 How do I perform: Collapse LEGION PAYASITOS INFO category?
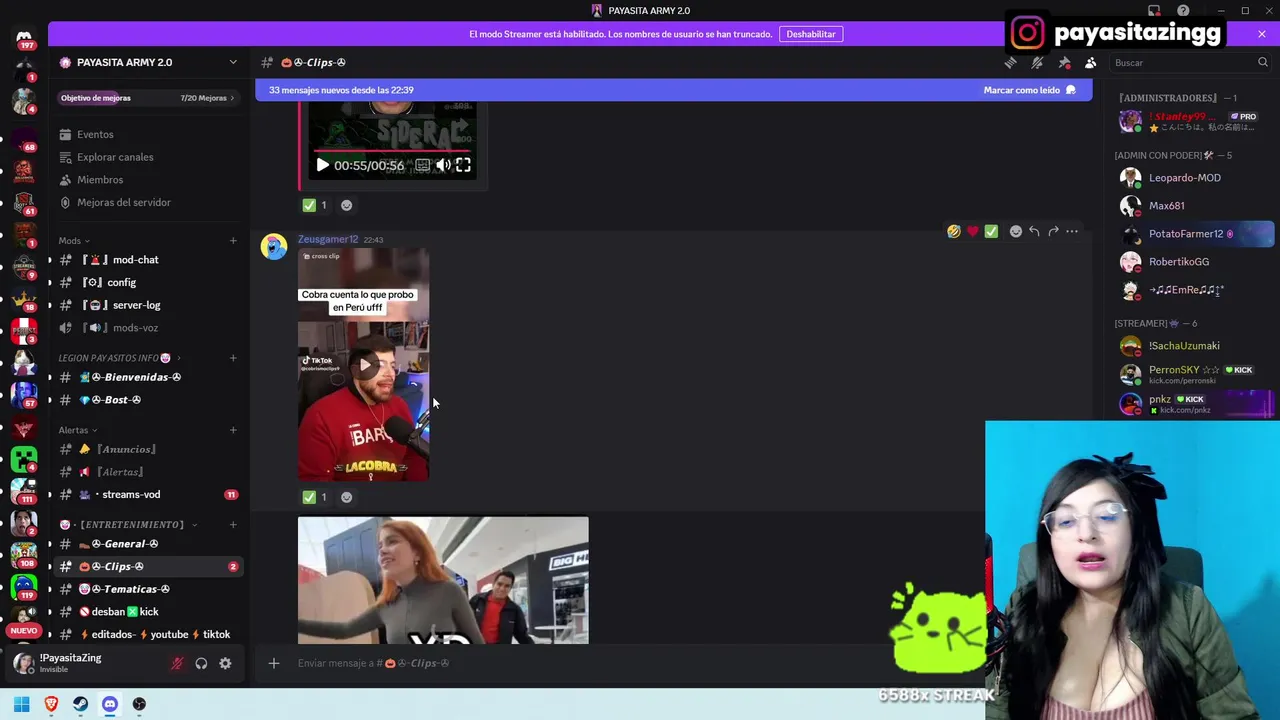(x=118, y=358)
